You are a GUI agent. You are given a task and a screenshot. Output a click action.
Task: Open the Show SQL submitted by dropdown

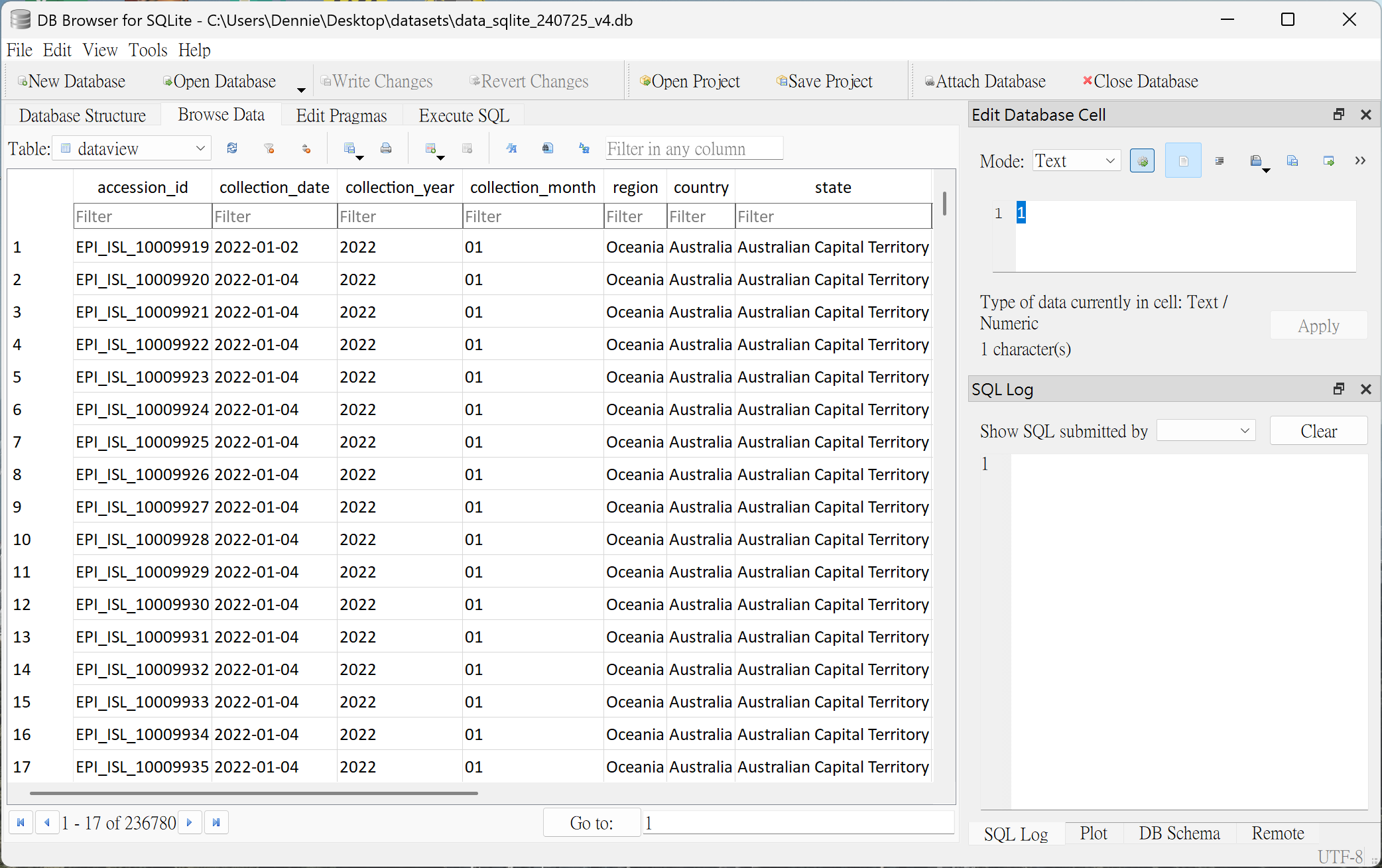pyautogui.click(x=1206, y=431)
